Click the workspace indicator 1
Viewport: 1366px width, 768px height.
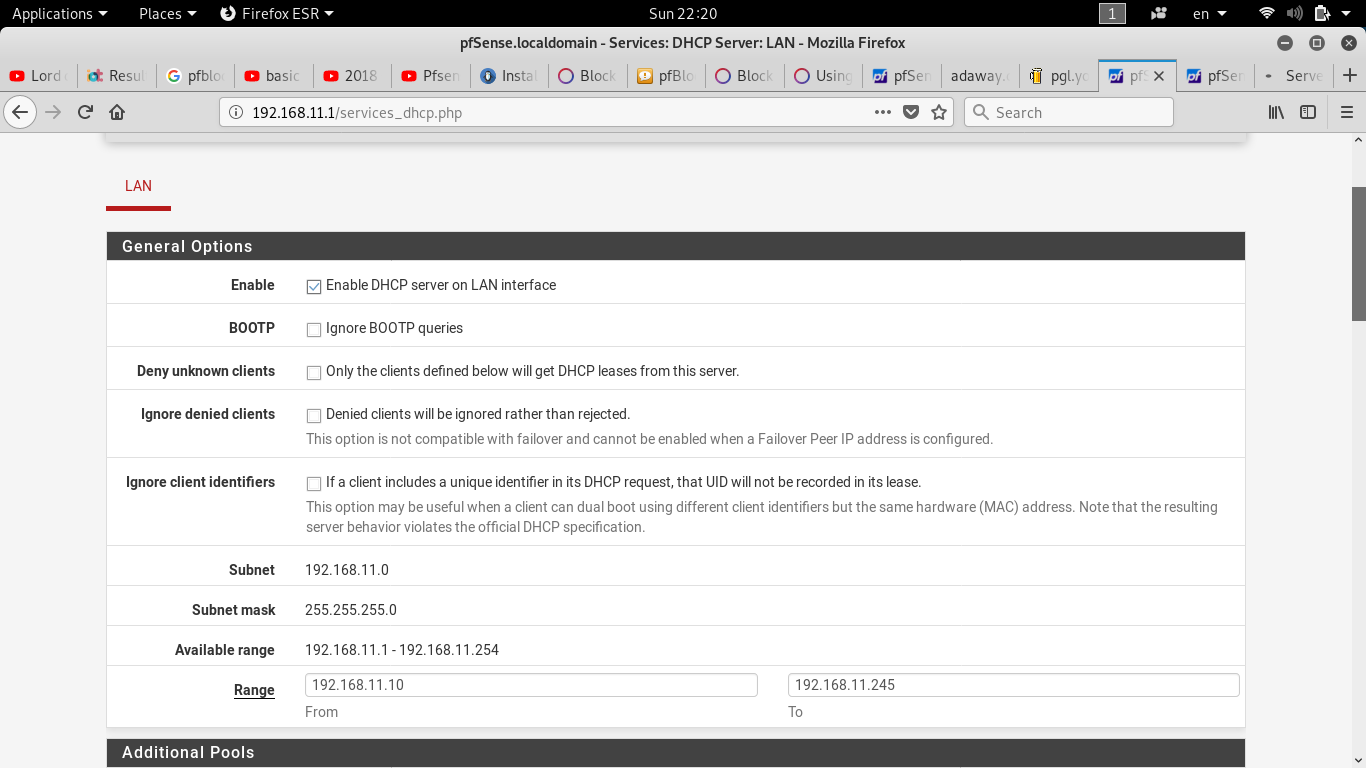coord(1112,13)
